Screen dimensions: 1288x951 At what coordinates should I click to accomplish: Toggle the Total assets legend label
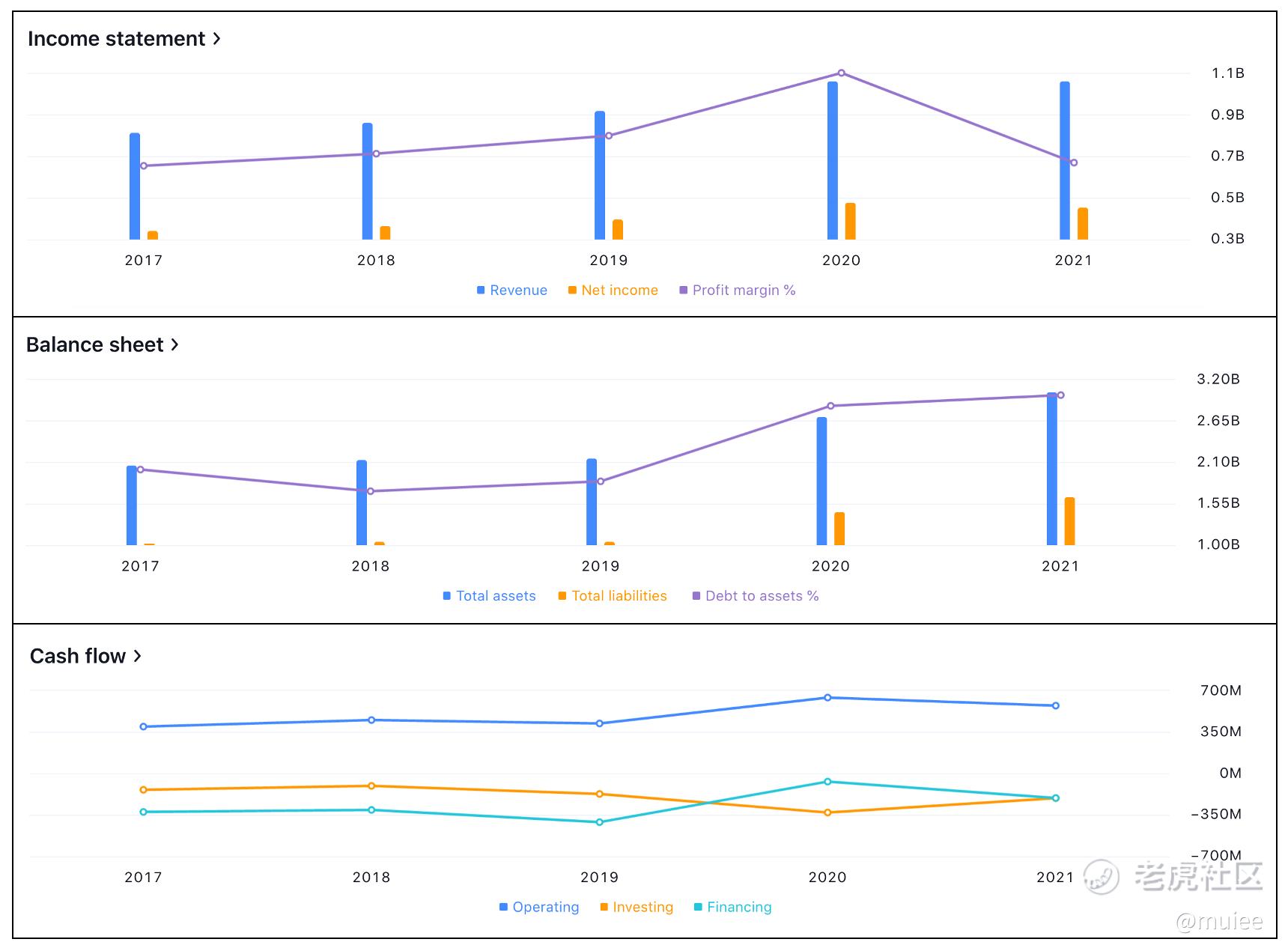point(496,596)
